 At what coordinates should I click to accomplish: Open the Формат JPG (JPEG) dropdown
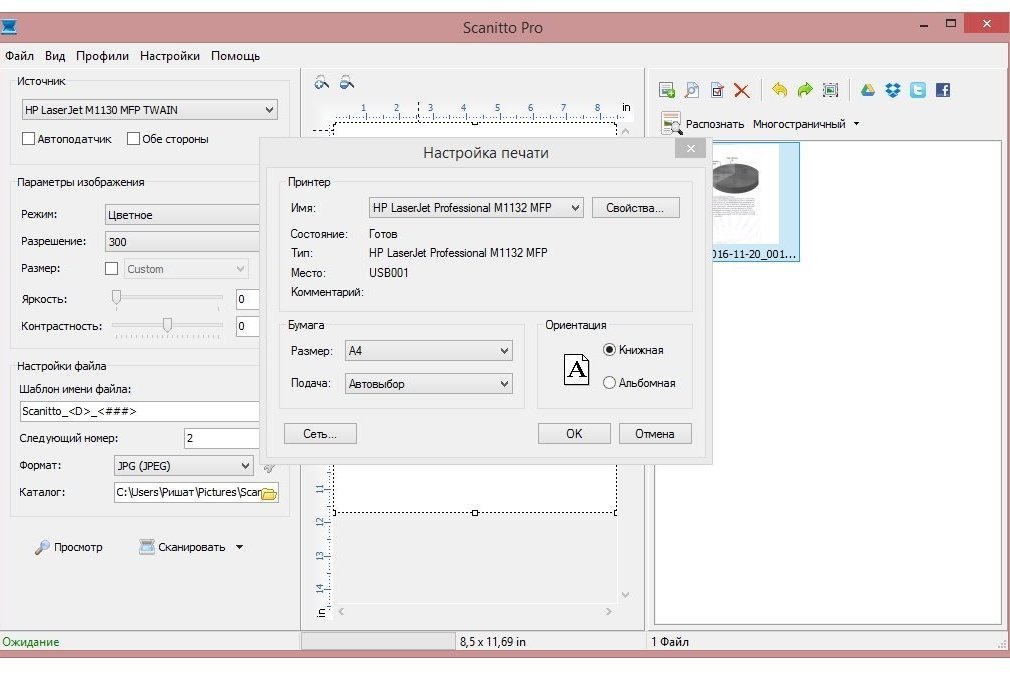click(x=184, y=466)
